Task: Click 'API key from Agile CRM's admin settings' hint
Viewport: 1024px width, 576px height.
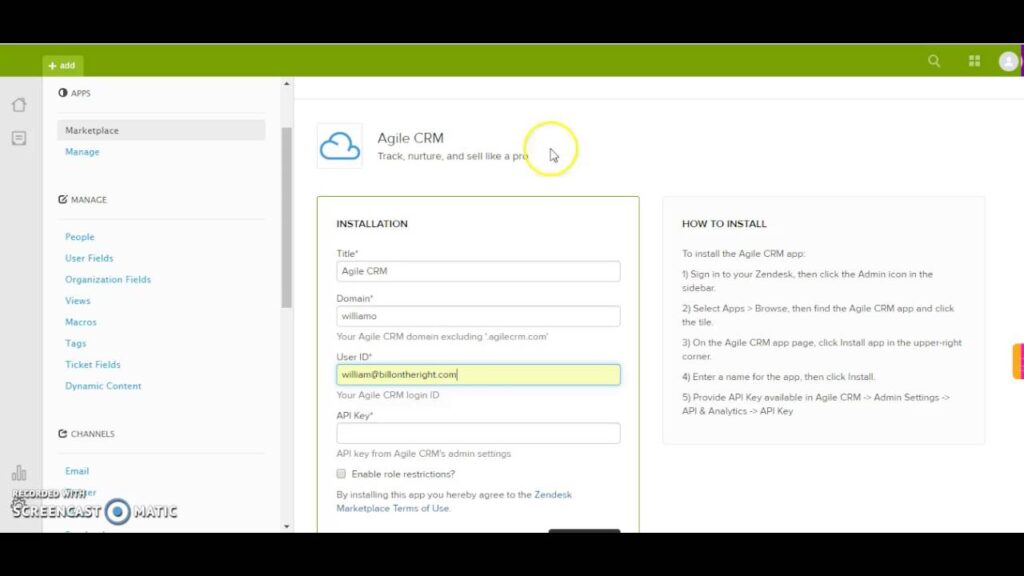Action: pos(423,453)
